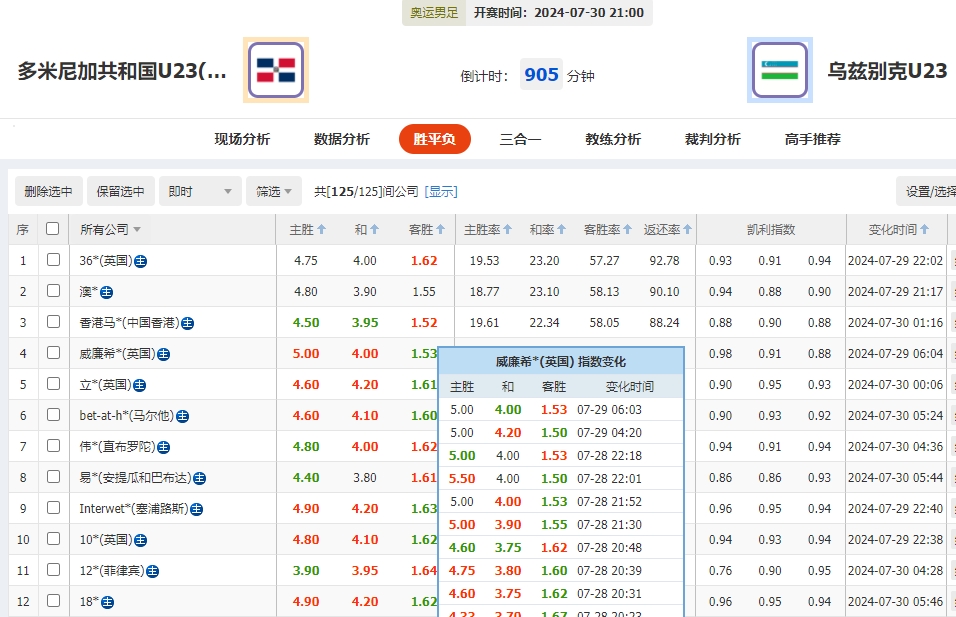Enable the checkbox beside Interwet*(塞浦路斯)
This screenshot has width=956, height=617.
point(52,508)
